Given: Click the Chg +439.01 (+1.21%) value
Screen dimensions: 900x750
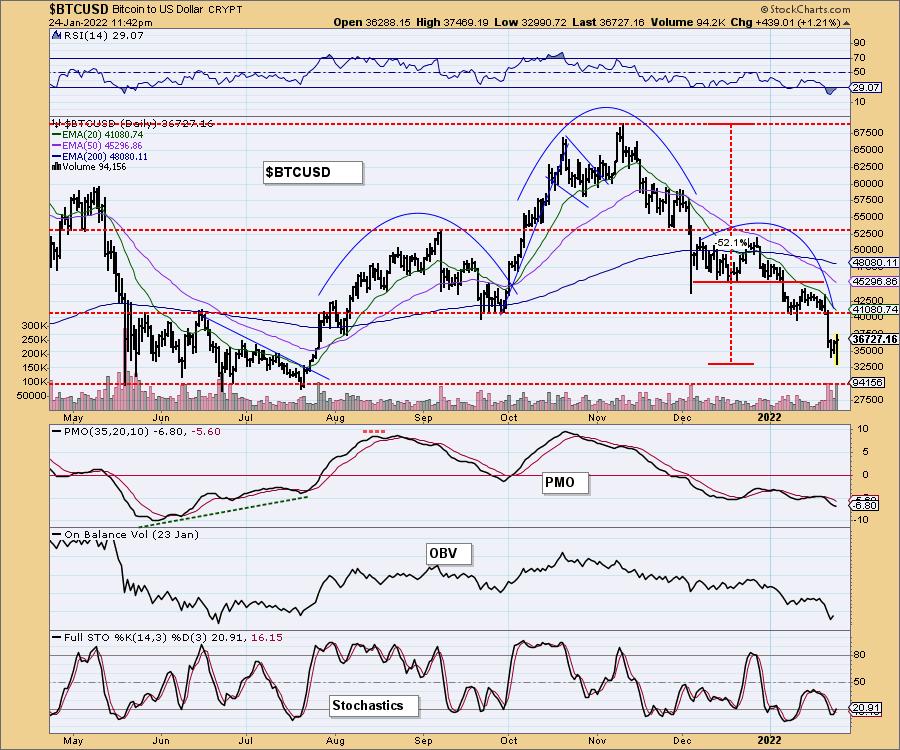Looking at the screenshot, I should [786, 22].
